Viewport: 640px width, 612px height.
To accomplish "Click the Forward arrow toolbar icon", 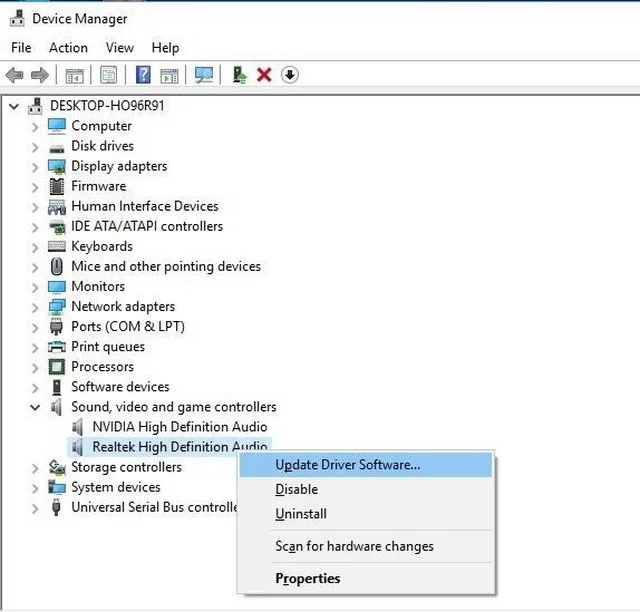I will pos(40,75).
